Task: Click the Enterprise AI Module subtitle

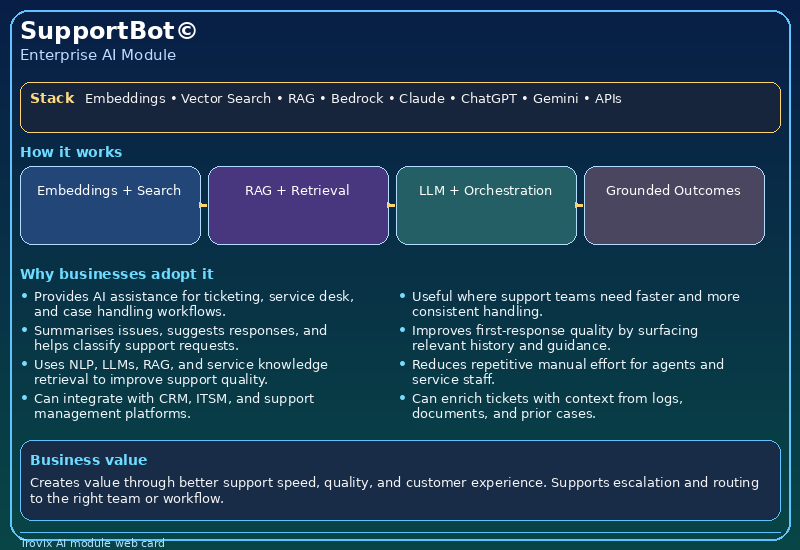Action: (x=98, y=55)
